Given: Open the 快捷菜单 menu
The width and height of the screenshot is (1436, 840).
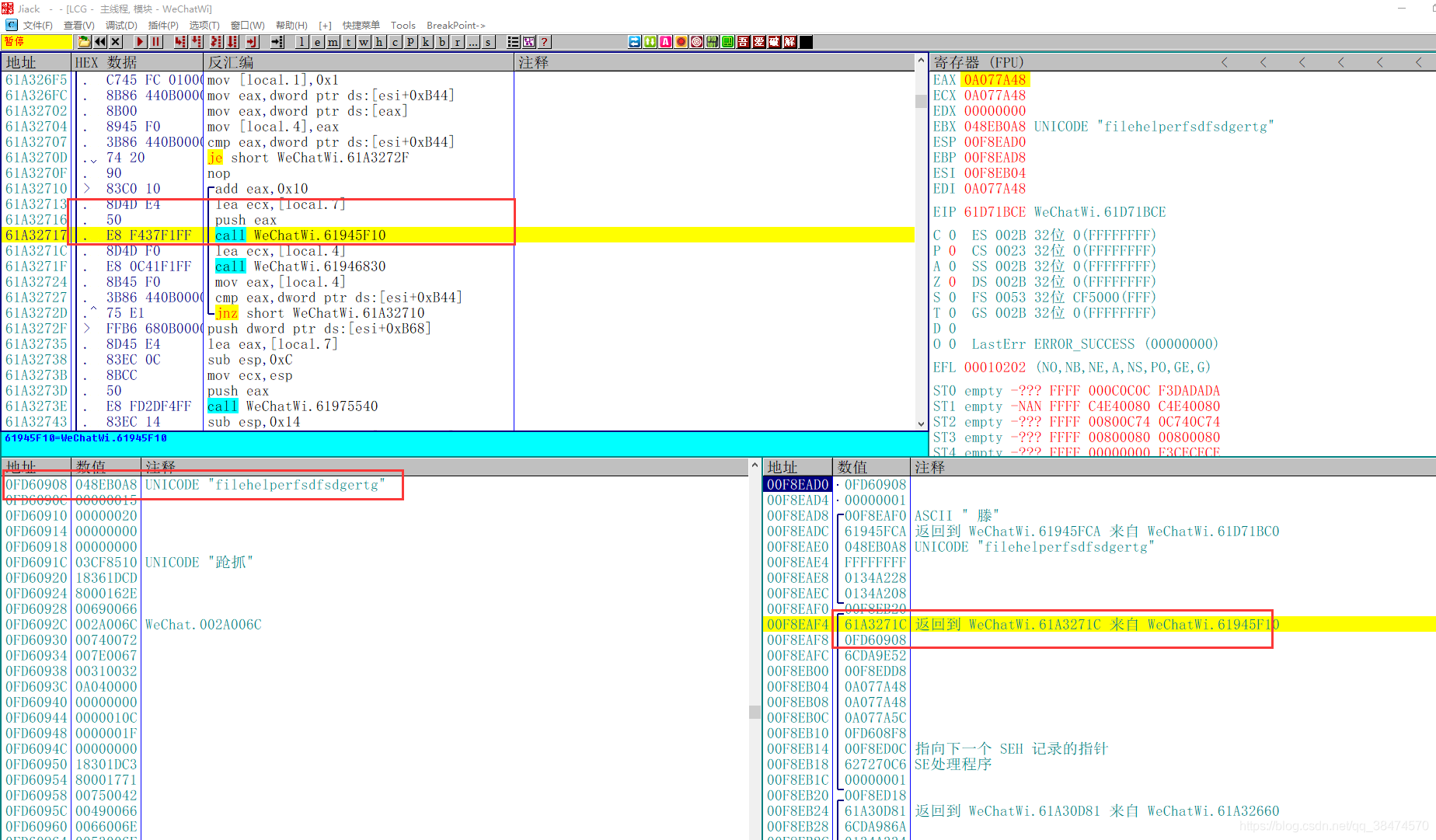Looking at the screenshot, I should (x=361, y=26).
